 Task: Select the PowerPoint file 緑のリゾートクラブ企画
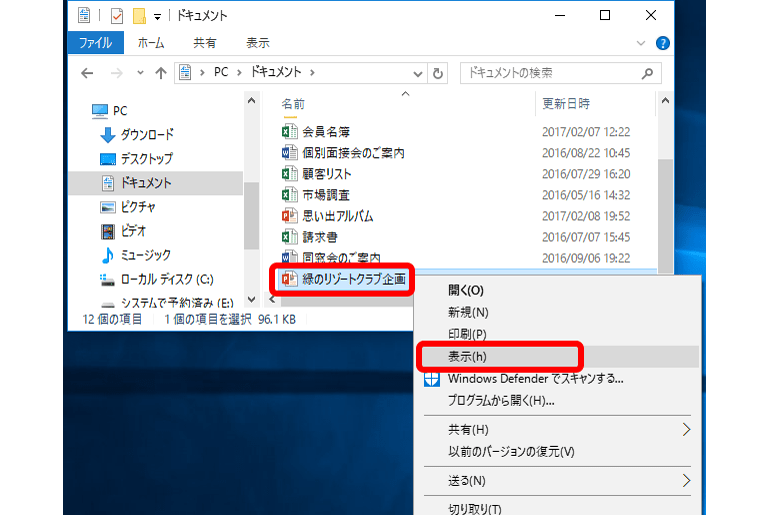(x=343, y=279)
